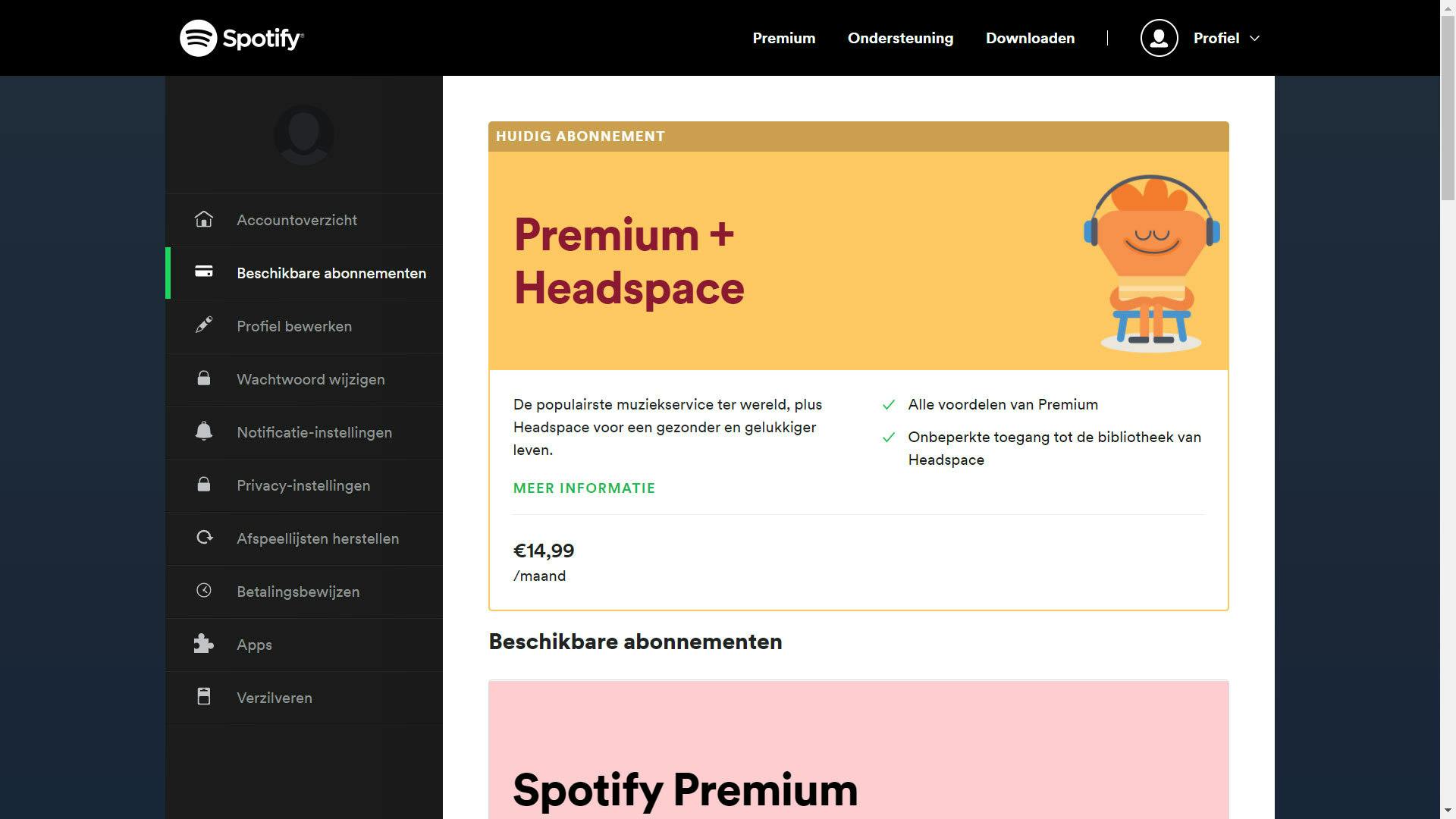Click the puzzle piece Apps icon
The height and width of the screenshot is (819, 1456).
tap(203, 644)
